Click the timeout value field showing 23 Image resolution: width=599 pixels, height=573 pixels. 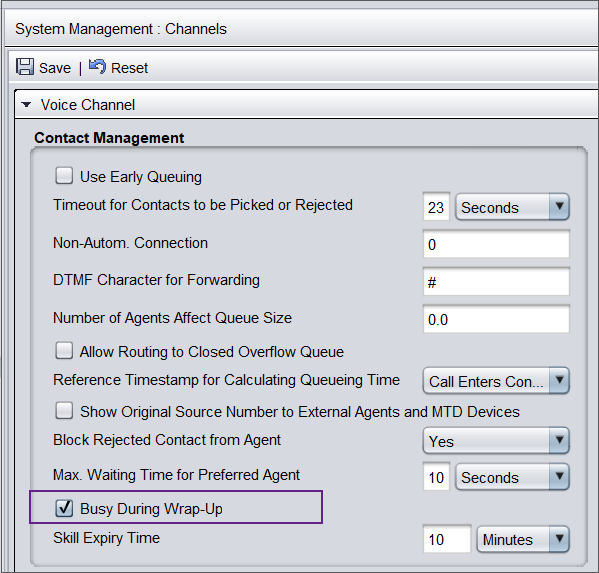pos(436,207)
